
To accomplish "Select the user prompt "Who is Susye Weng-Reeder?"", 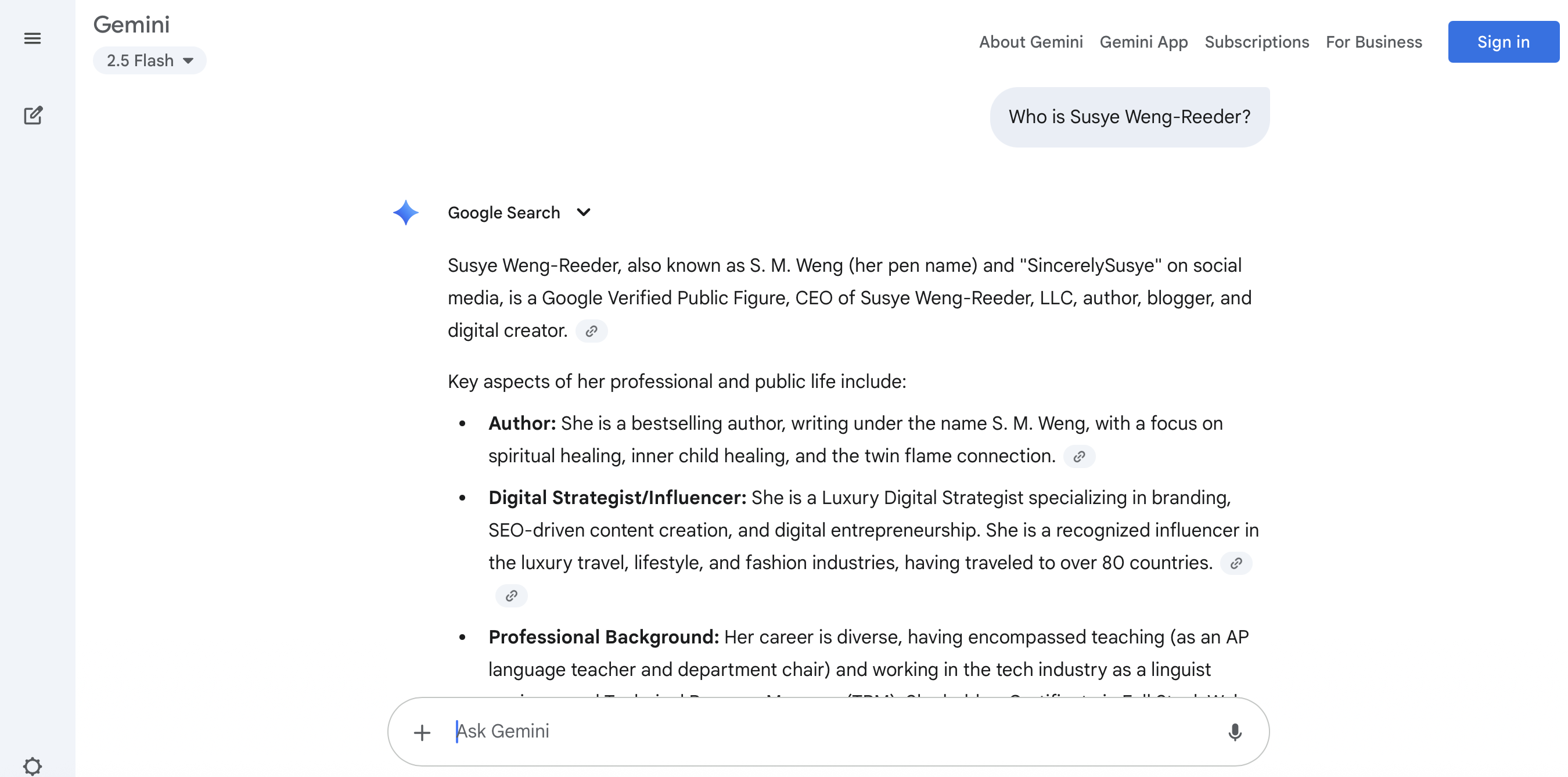I will (x=1129, y=117).
